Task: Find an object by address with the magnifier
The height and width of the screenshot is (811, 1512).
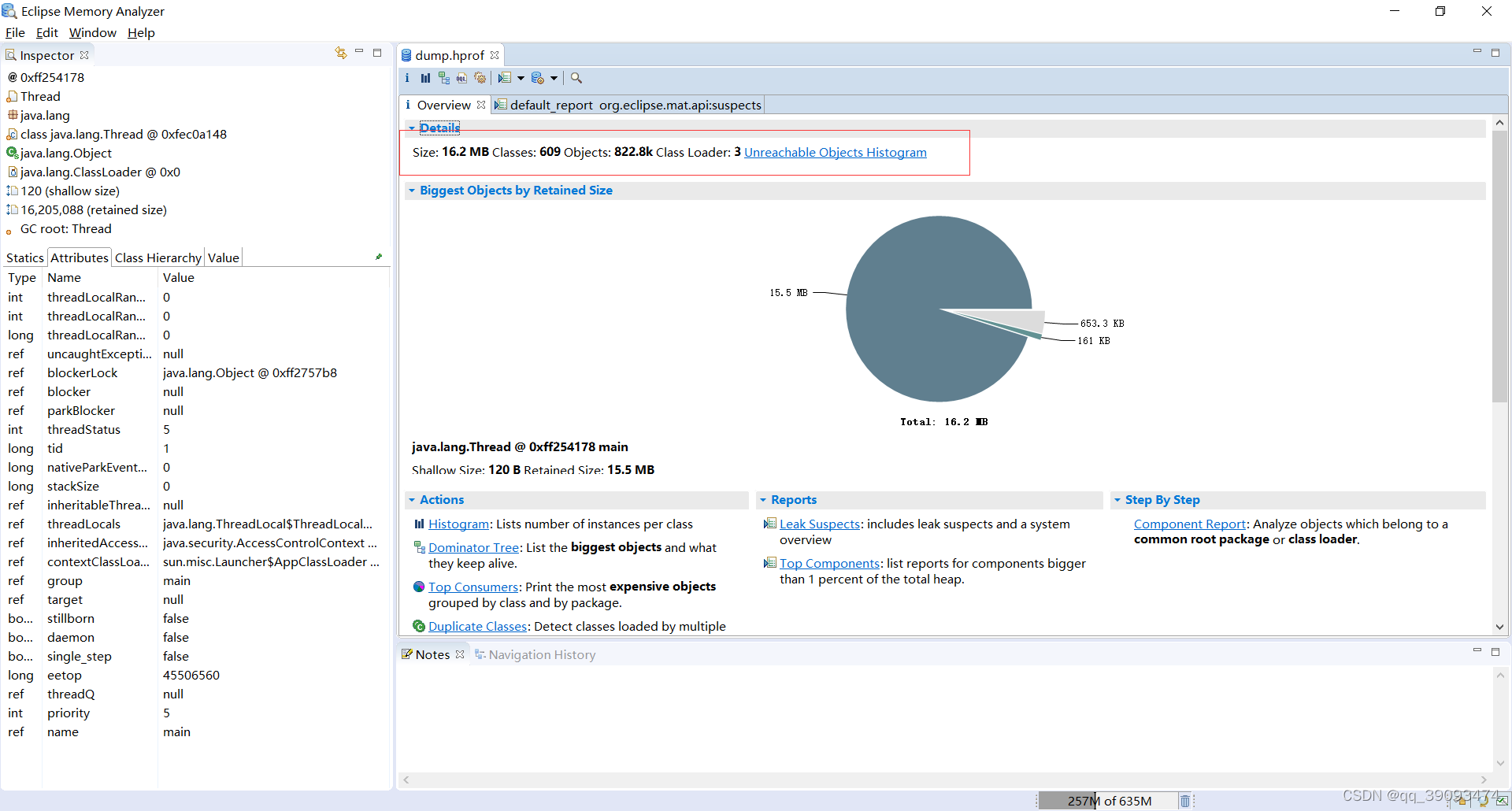Action: (576, 78)
